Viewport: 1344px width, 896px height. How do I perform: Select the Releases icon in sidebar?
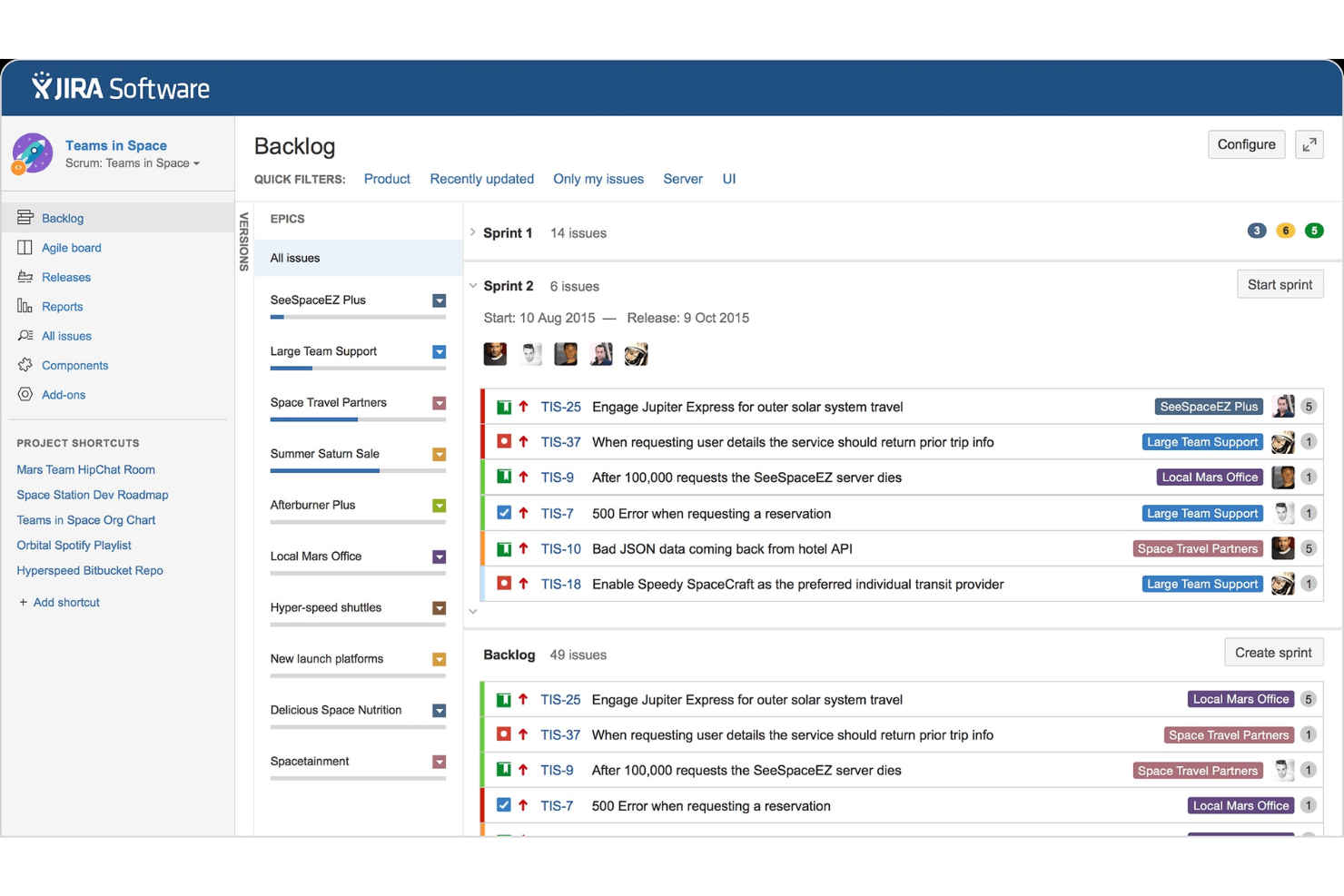pos(25,277)
